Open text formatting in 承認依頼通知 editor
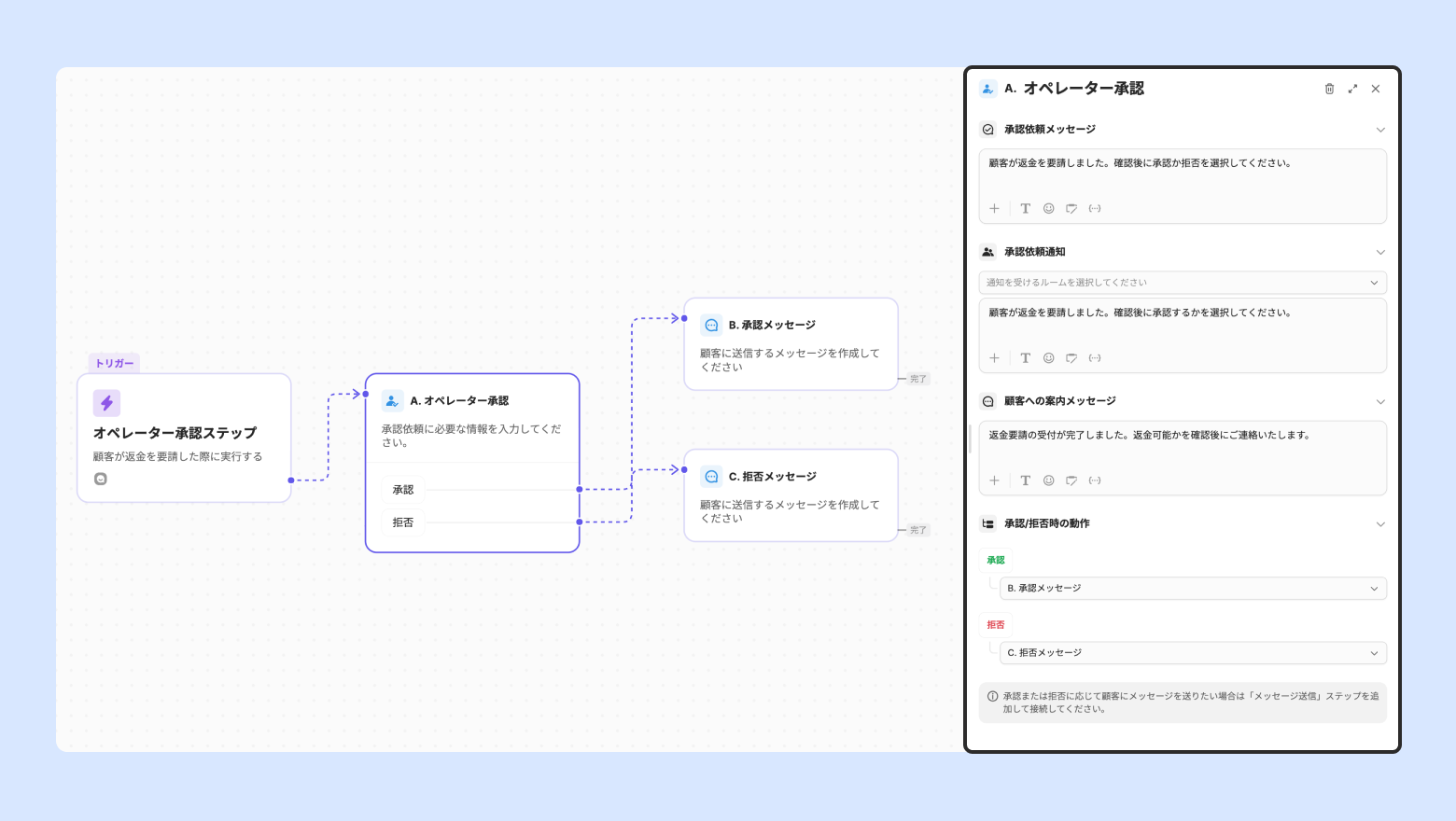Screen dimensions: 1456x821 coord(1025,358)
